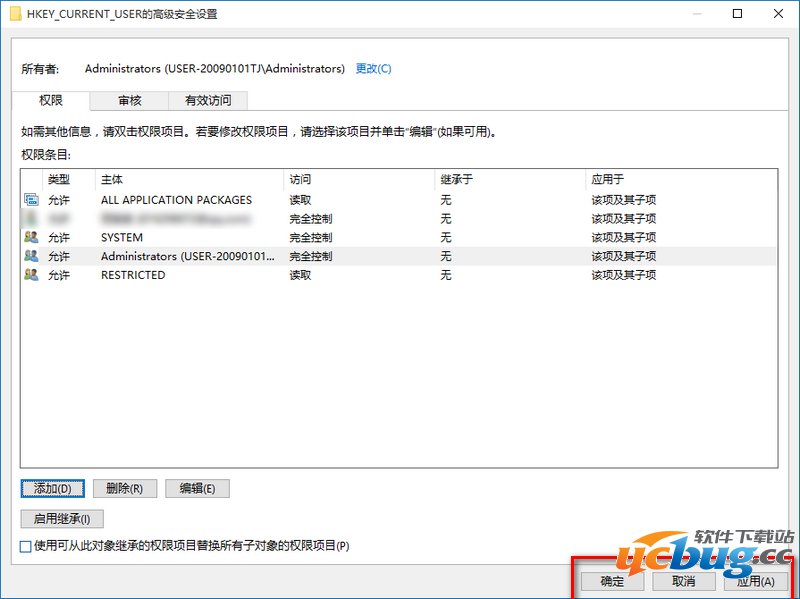The height and width of the screenshot is (599, 800).
Task: Click the 更改(C) owner link
Action: tap(373, 69)
